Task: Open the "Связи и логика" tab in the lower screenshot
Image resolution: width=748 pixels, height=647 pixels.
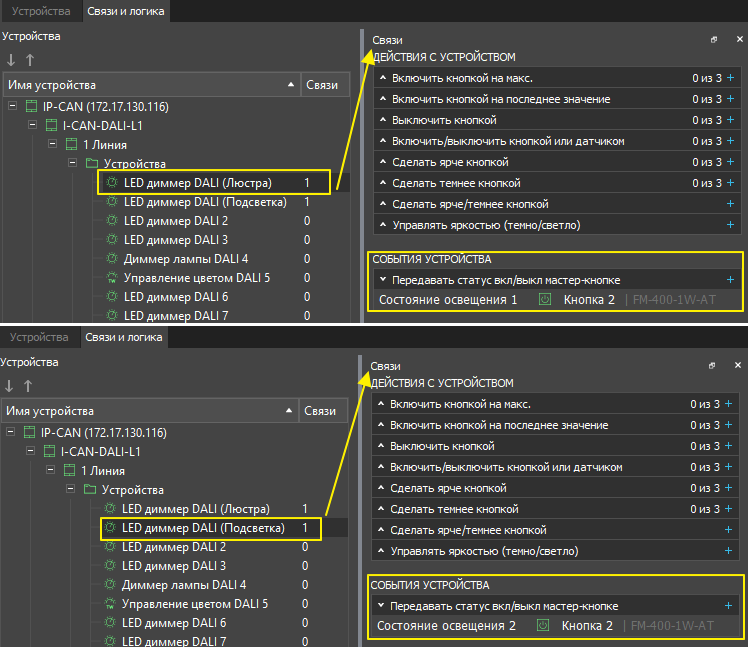Action: coord(125,338)
